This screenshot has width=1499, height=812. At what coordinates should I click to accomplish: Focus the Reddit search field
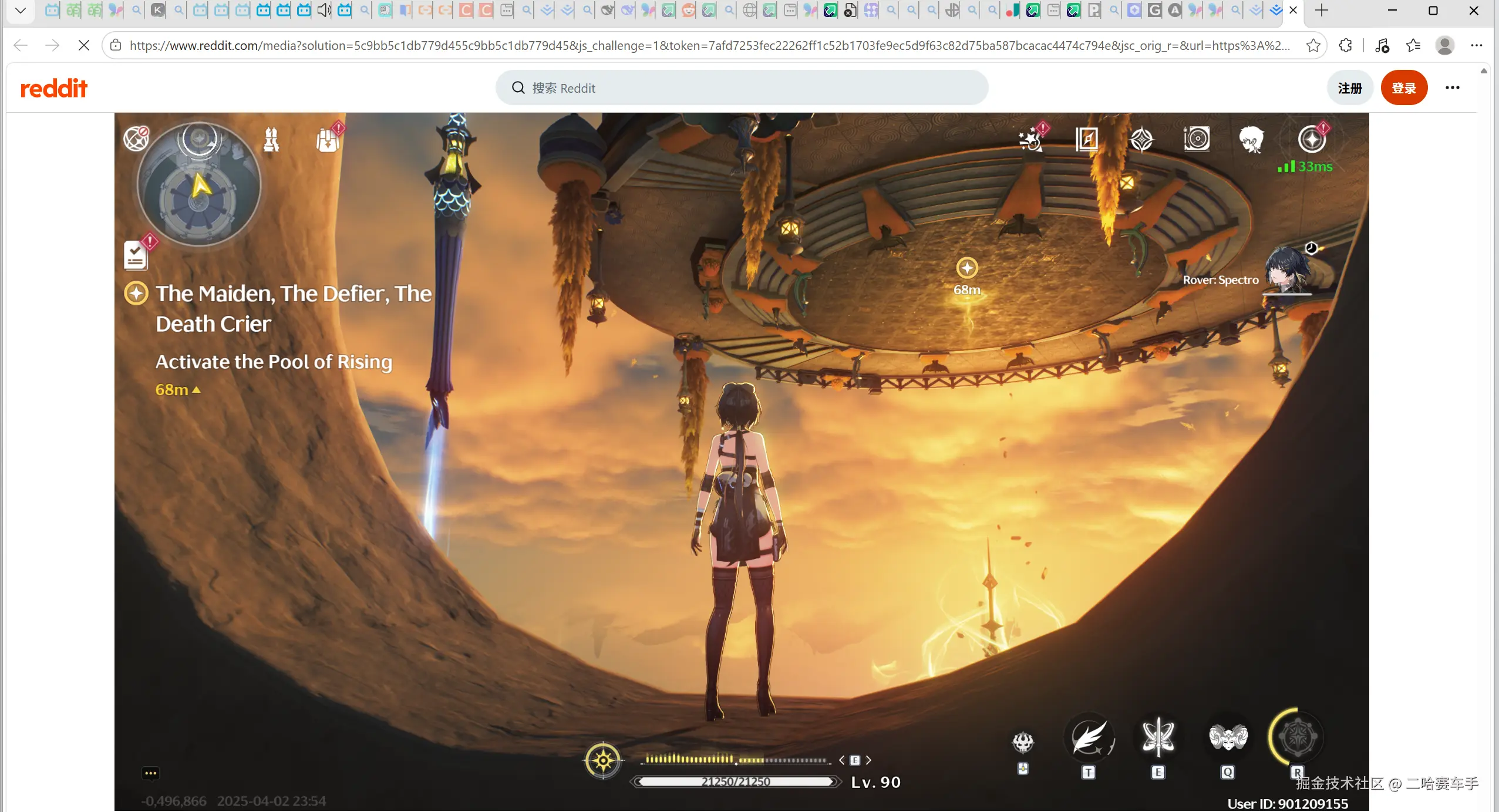(742, 88)
